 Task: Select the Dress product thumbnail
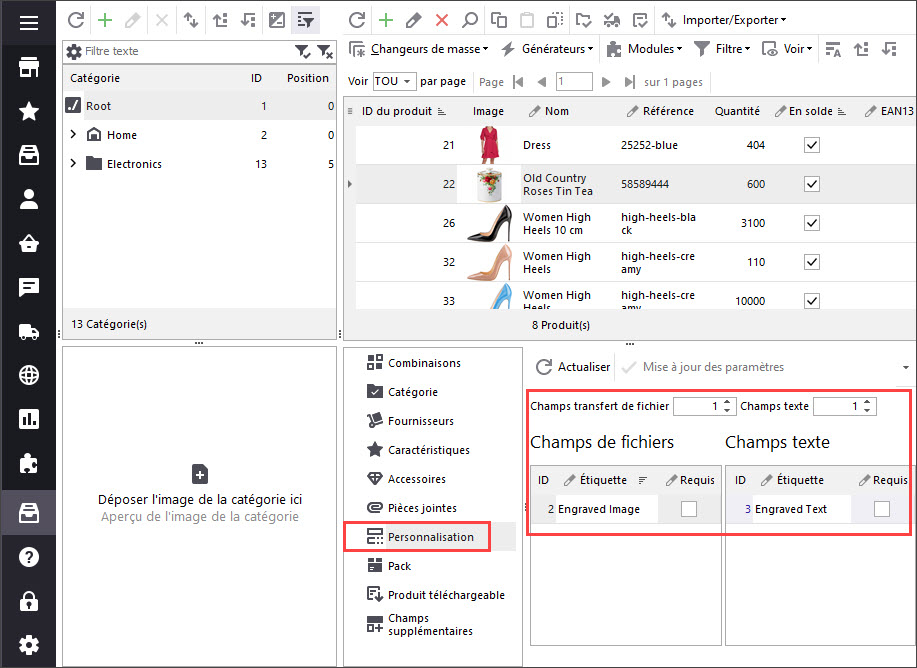(x=489, y=145)
